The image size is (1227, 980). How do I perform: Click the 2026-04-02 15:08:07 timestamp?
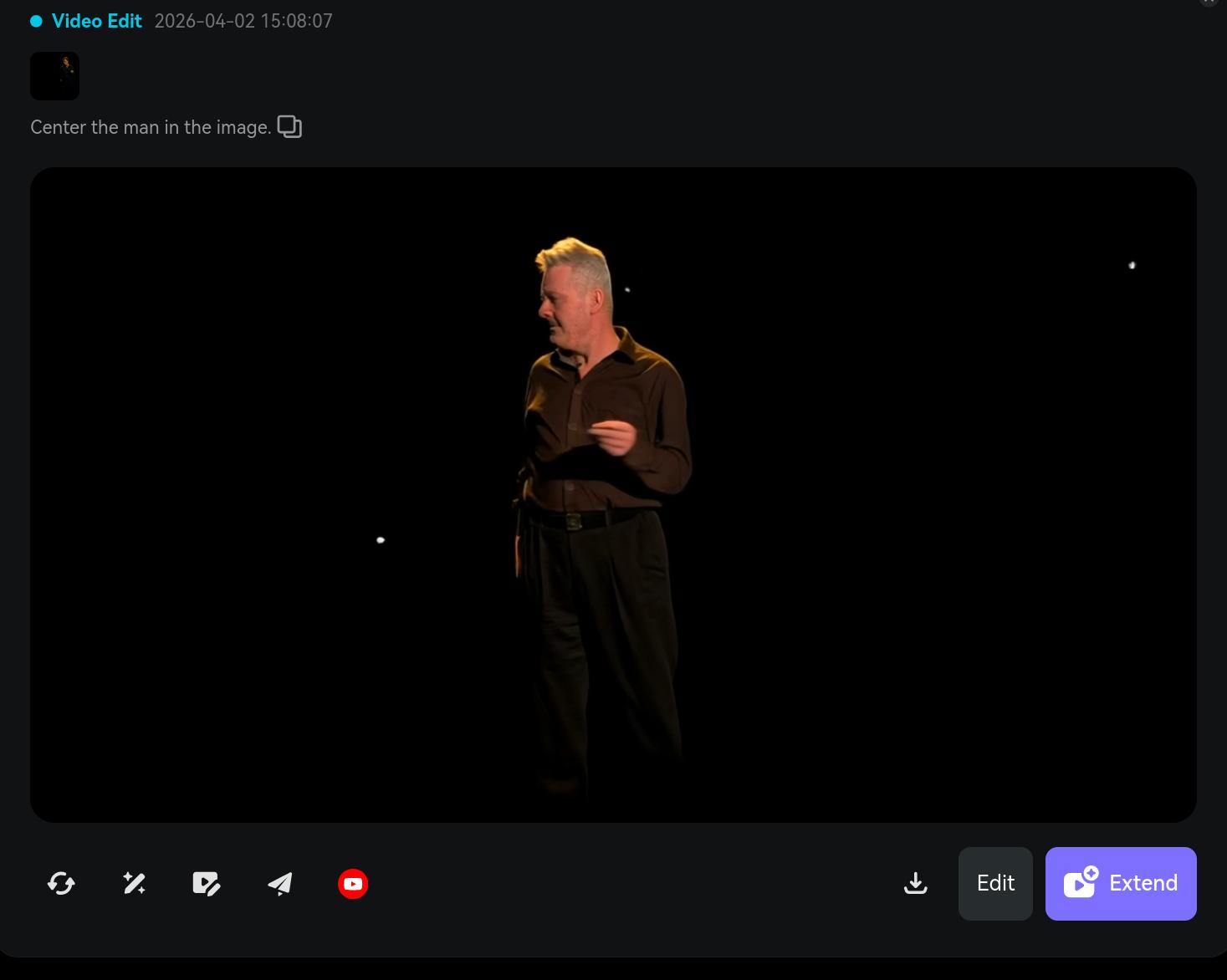(243, 21)
